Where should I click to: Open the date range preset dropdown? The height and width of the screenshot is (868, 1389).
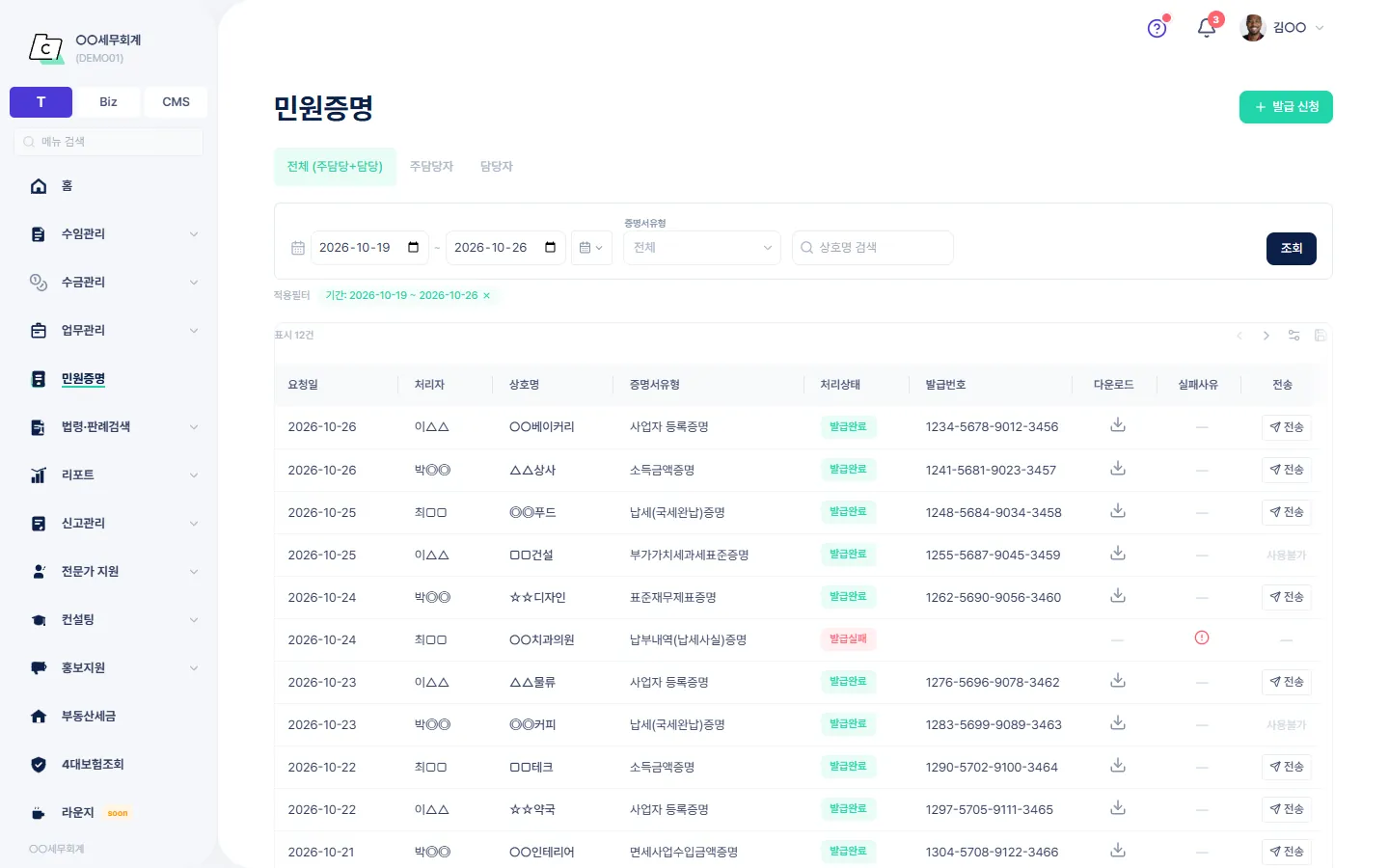(x=591, y=248)
